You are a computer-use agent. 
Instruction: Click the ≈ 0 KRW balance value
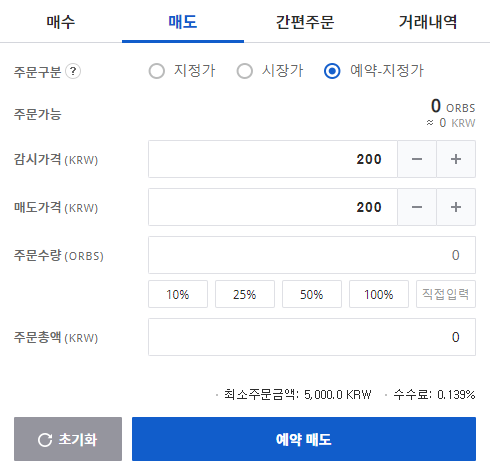[451, 123]
